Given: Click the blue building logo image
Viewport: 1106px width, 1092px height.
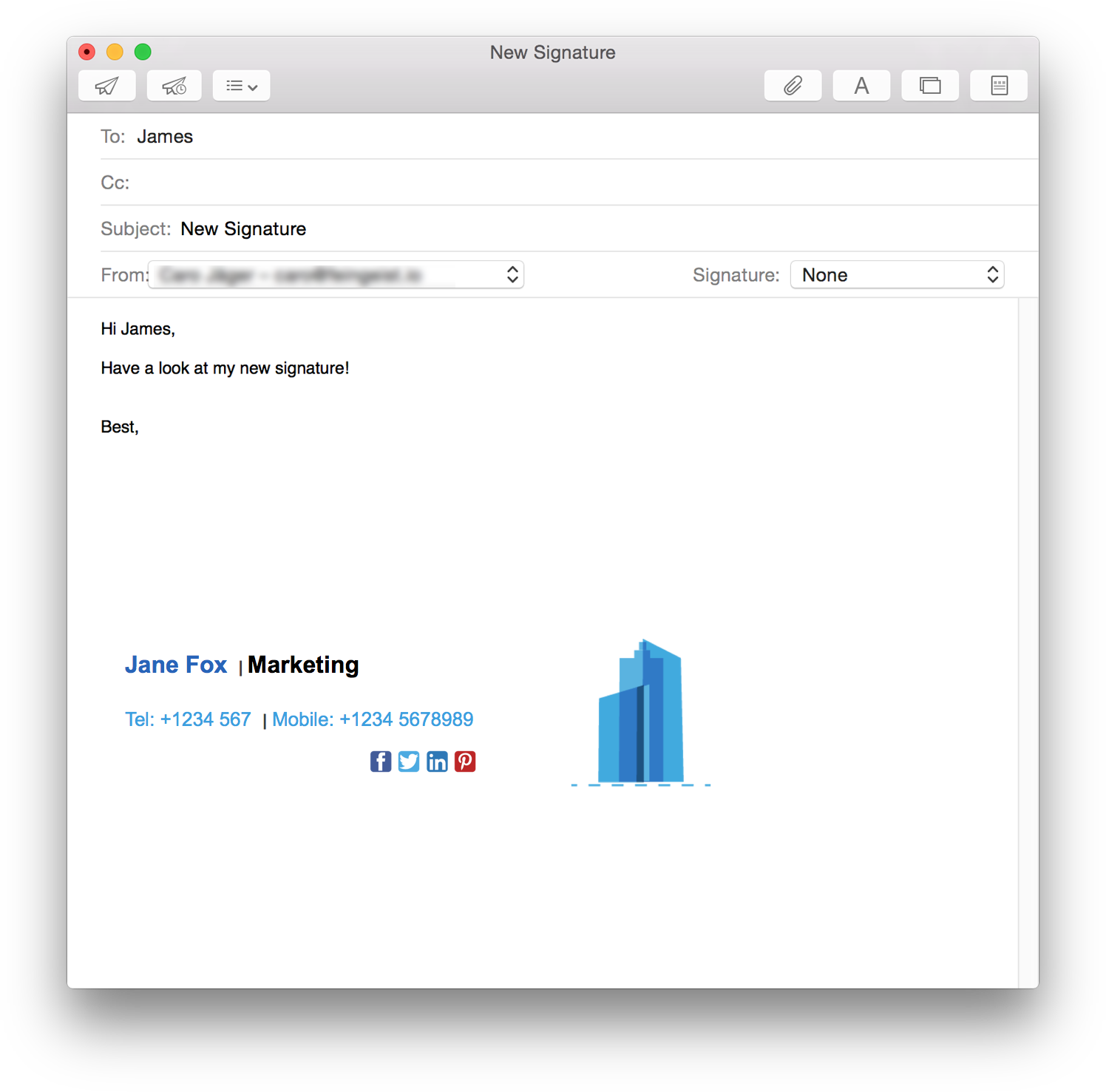Looking at the screenshot, I should click(641, 712).
